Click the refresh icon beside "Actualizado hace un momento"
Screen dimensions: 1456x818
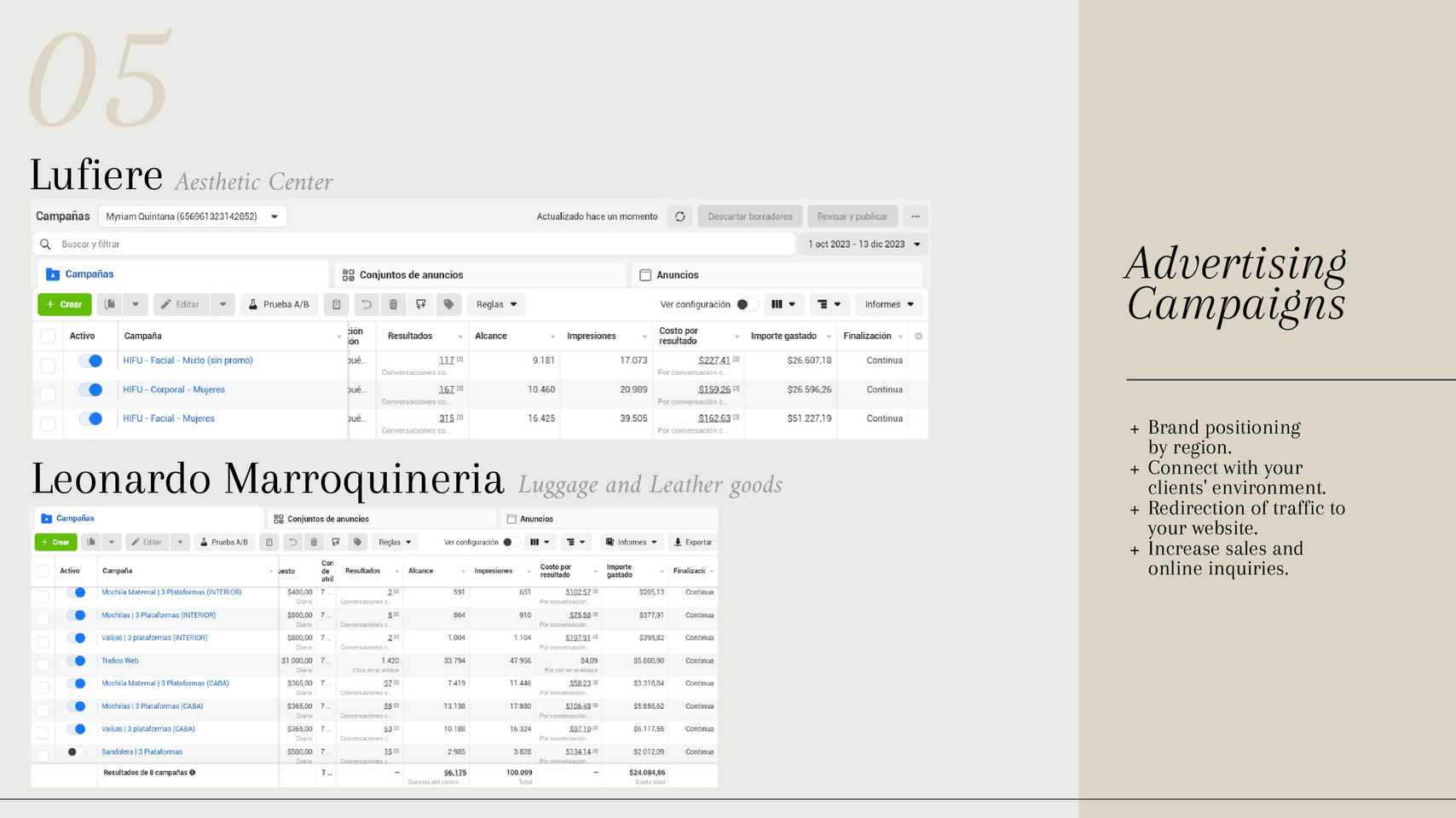point(679,216)
